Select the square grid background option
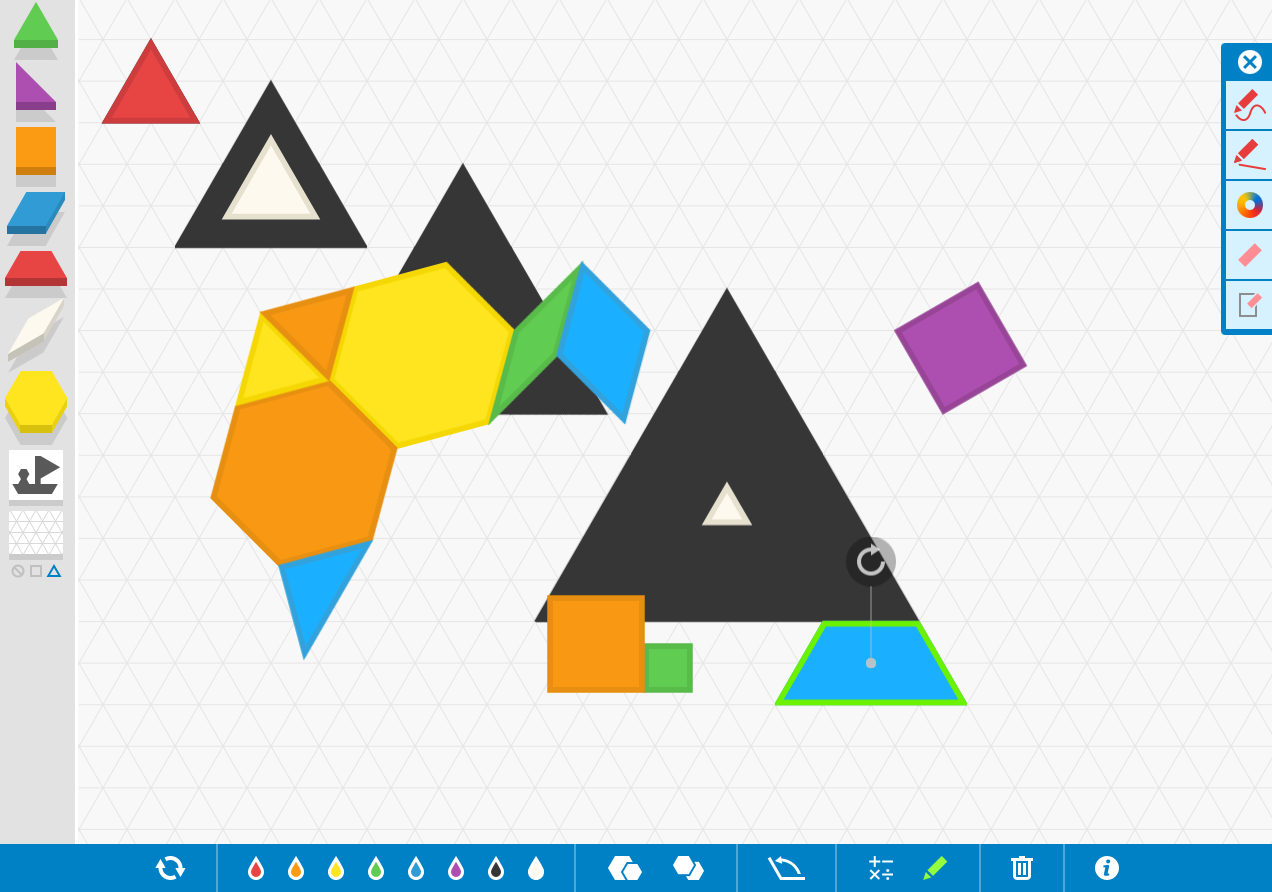 [36, 571]
